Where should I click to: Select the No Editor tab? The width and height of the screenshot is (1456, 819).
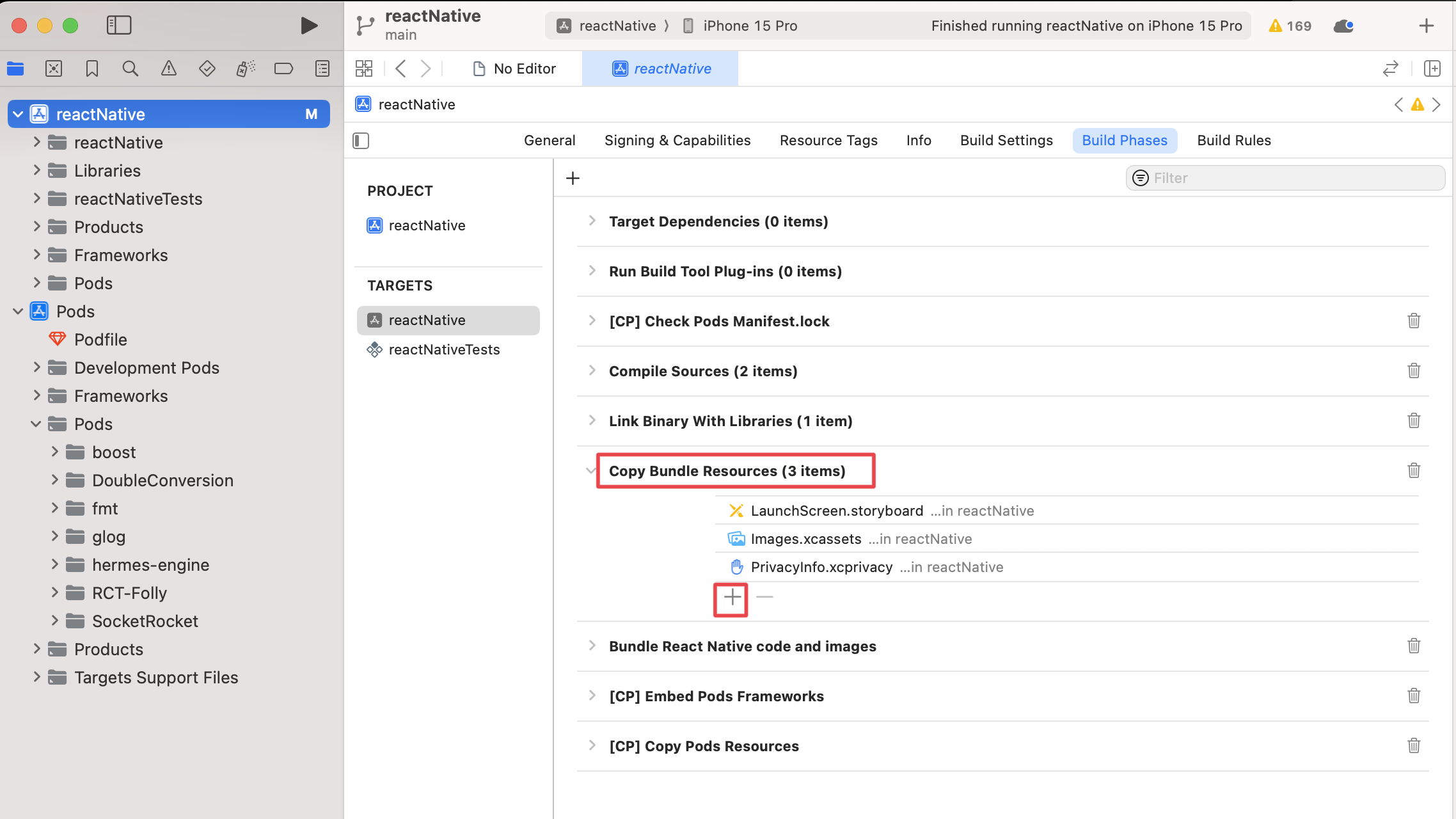pyautogui.click(x=514, y=68)
